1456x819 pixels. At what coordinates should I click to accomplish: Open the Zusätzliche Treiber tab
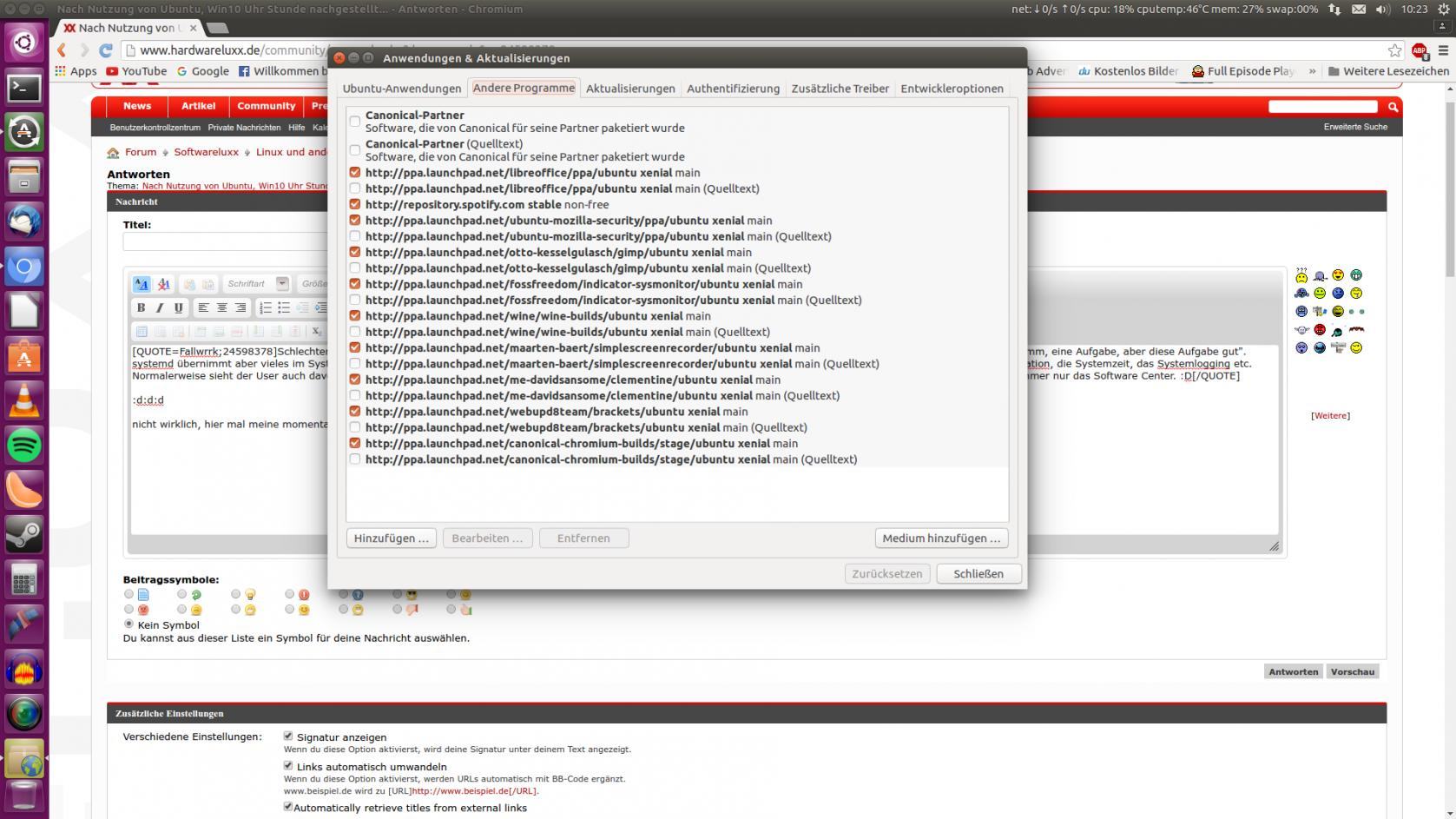pos(840,89)
